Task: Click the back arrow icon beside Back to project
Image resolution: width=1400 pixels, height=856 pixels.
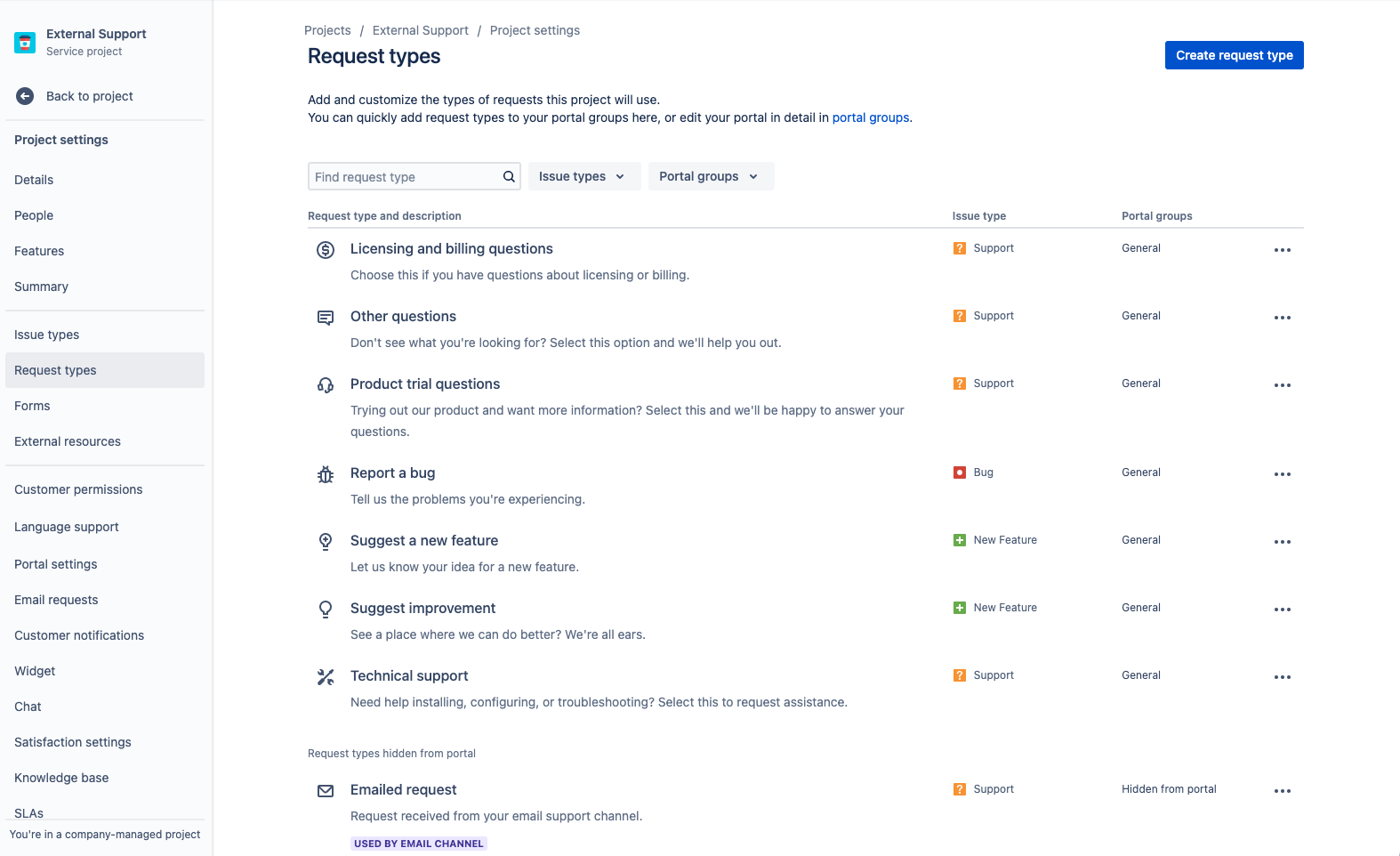Action: click(x=25, y=96)
